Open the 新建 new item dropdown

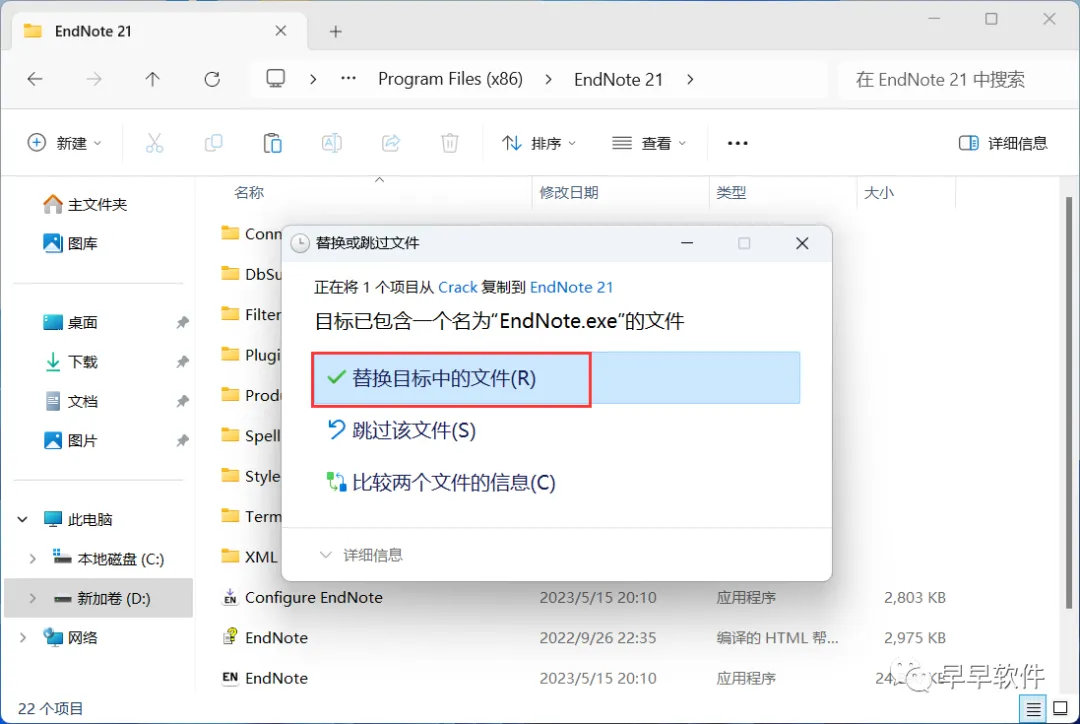tap(65, 143)
